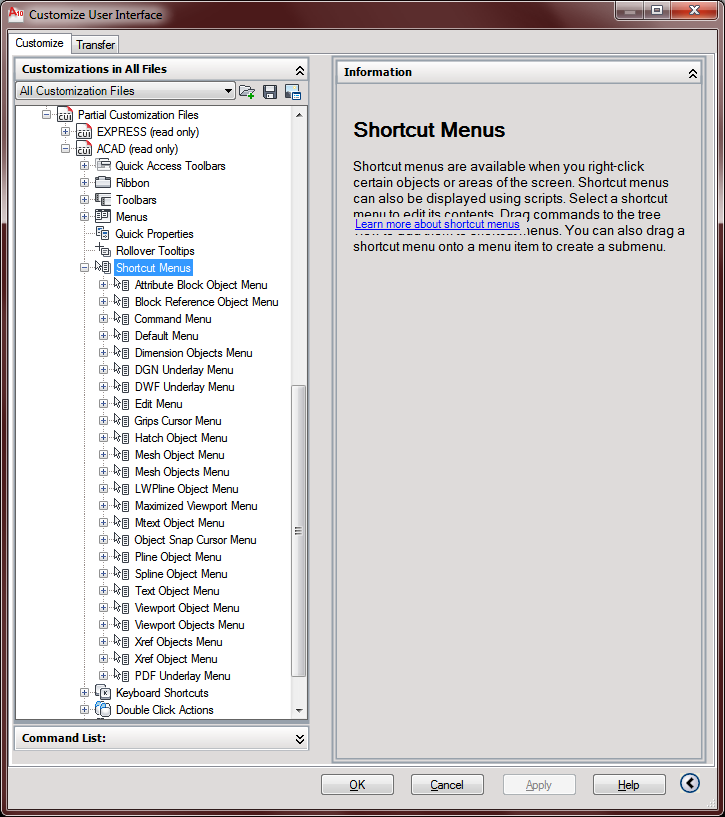Select LWPline Object Menu
This screenshot has width=725, height=817.
(187, 489)
